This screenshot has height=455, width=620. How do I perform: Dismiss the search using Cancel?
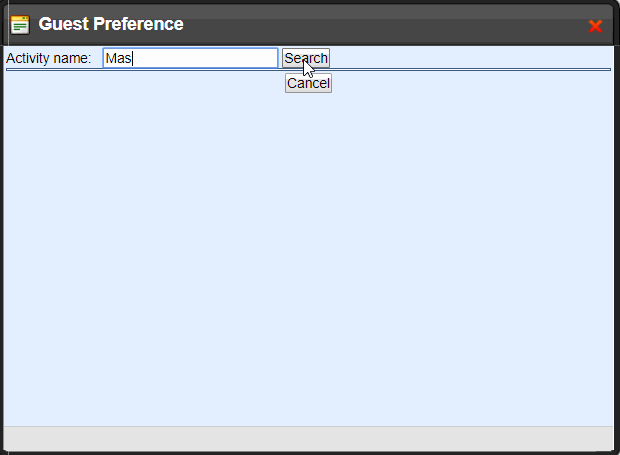pyautogui.click(x=308, y=83)
